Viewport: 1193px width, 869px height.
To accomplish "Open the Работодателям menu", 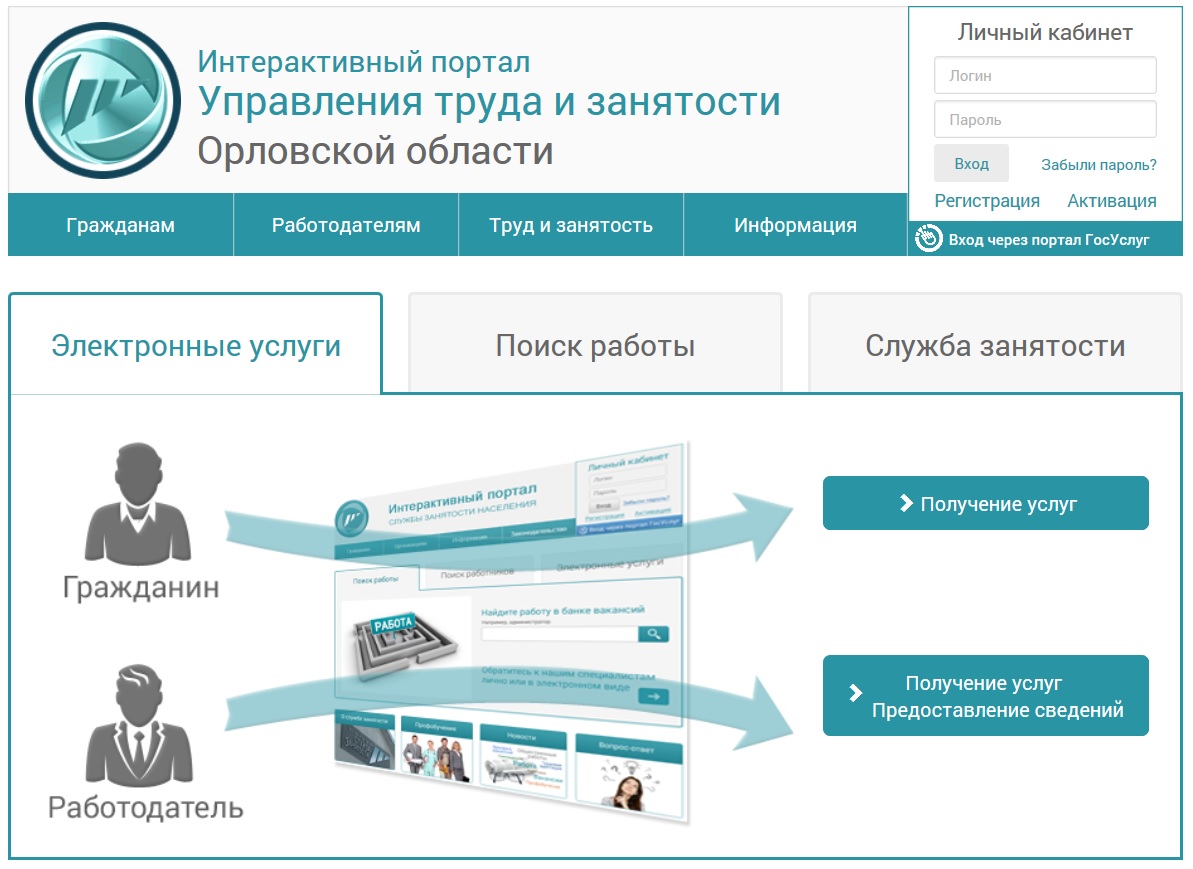I will (x=346, y=225).
